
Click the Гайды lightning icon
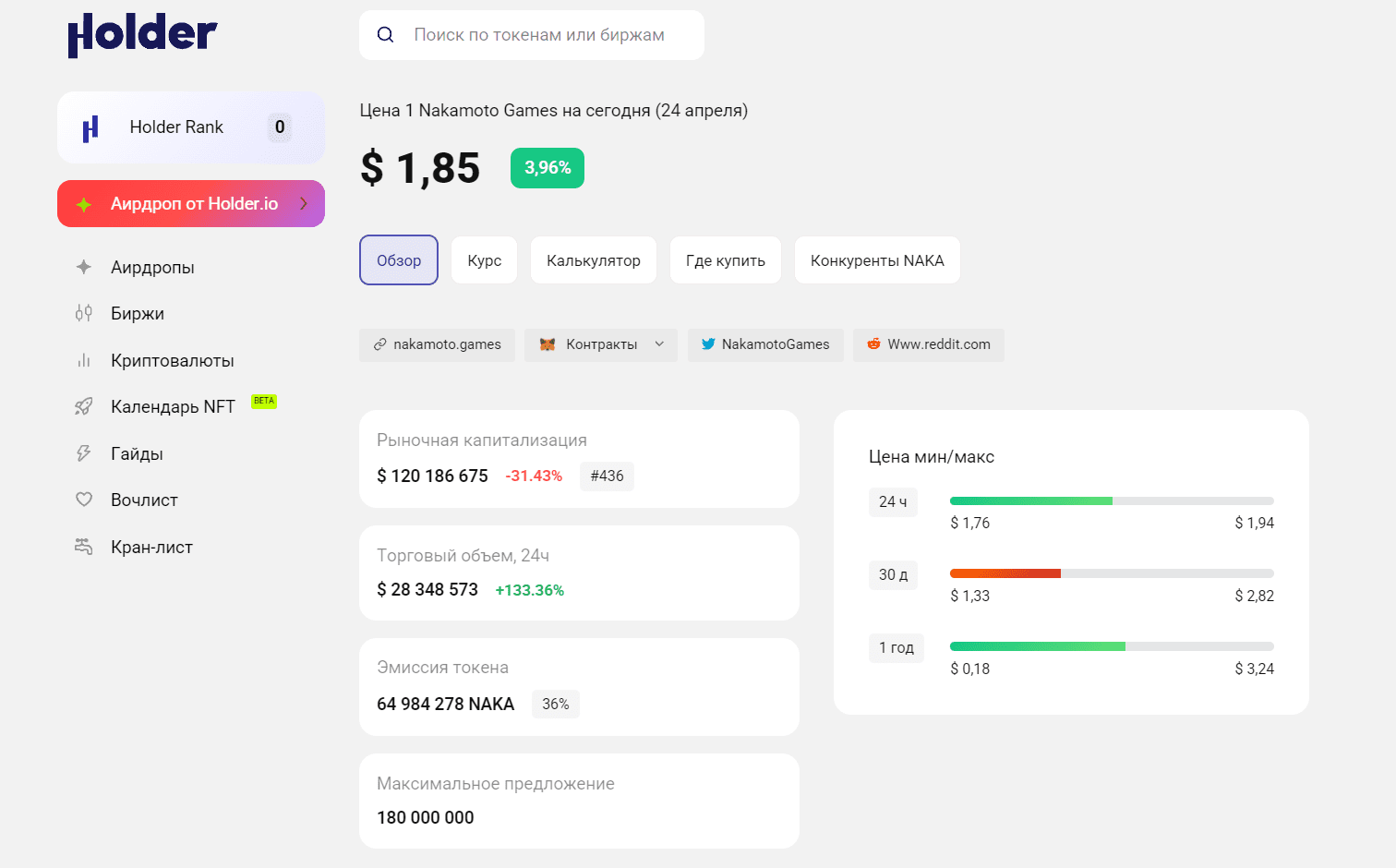84,453
